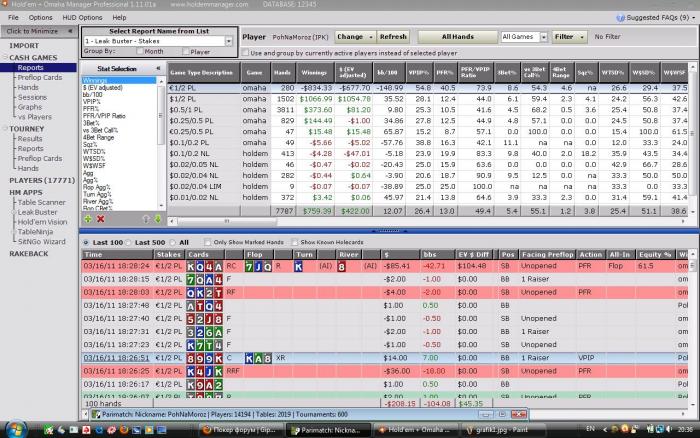The width and height of the screenshot is (700, 438).
Task: Click the Click to Minimize button
Action: click(x=39, y=31)
